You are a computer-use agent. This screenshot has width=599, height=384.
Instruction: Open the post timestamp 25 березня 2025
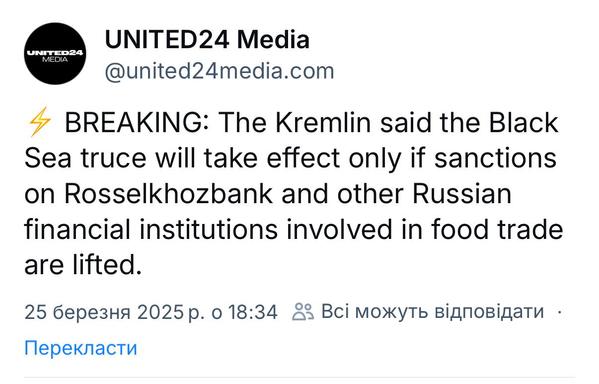[x=104, y=312]
